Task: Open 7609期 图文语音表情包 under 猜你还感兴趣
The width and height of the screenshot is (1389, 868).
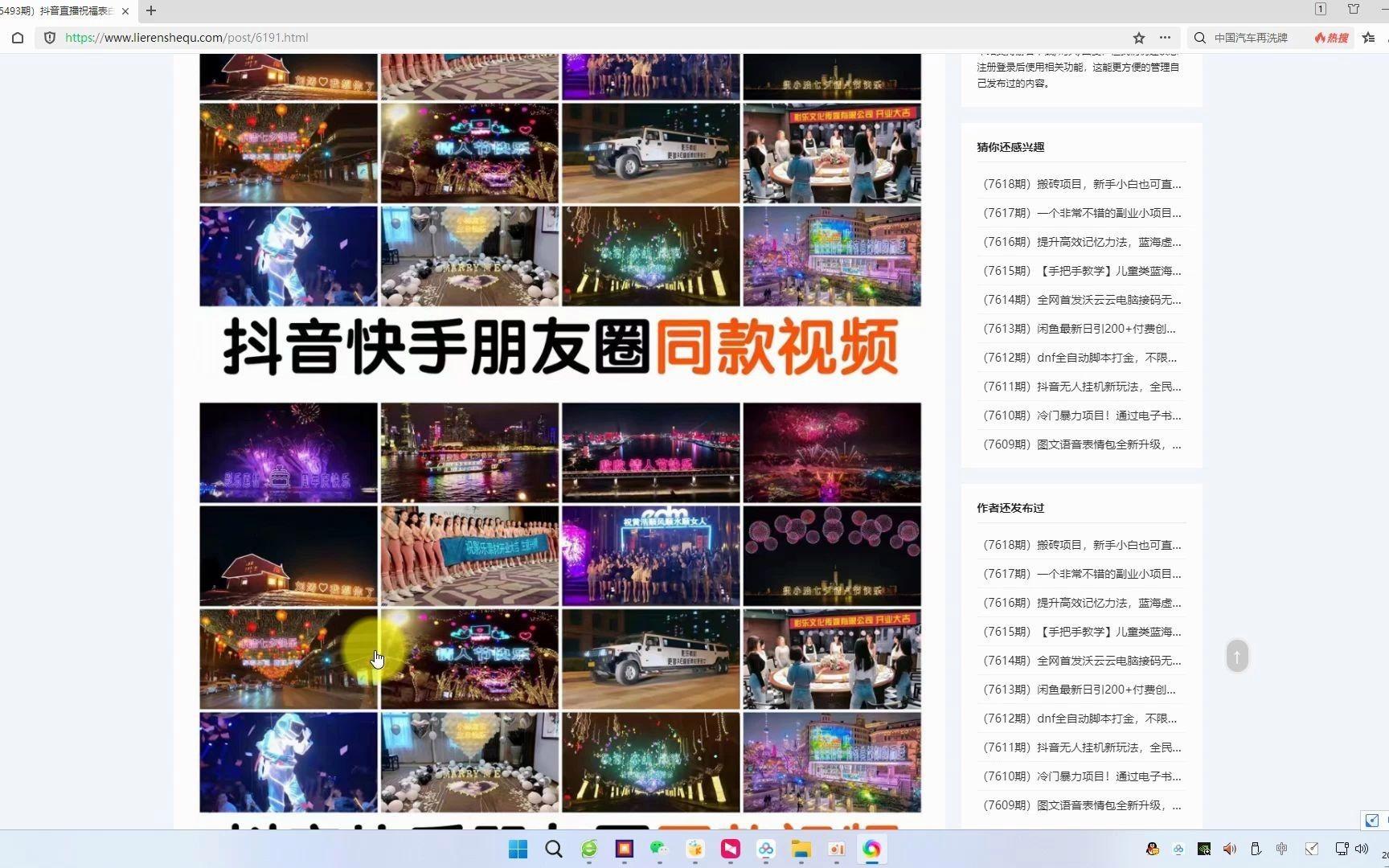Action: tap(1082, 444)
